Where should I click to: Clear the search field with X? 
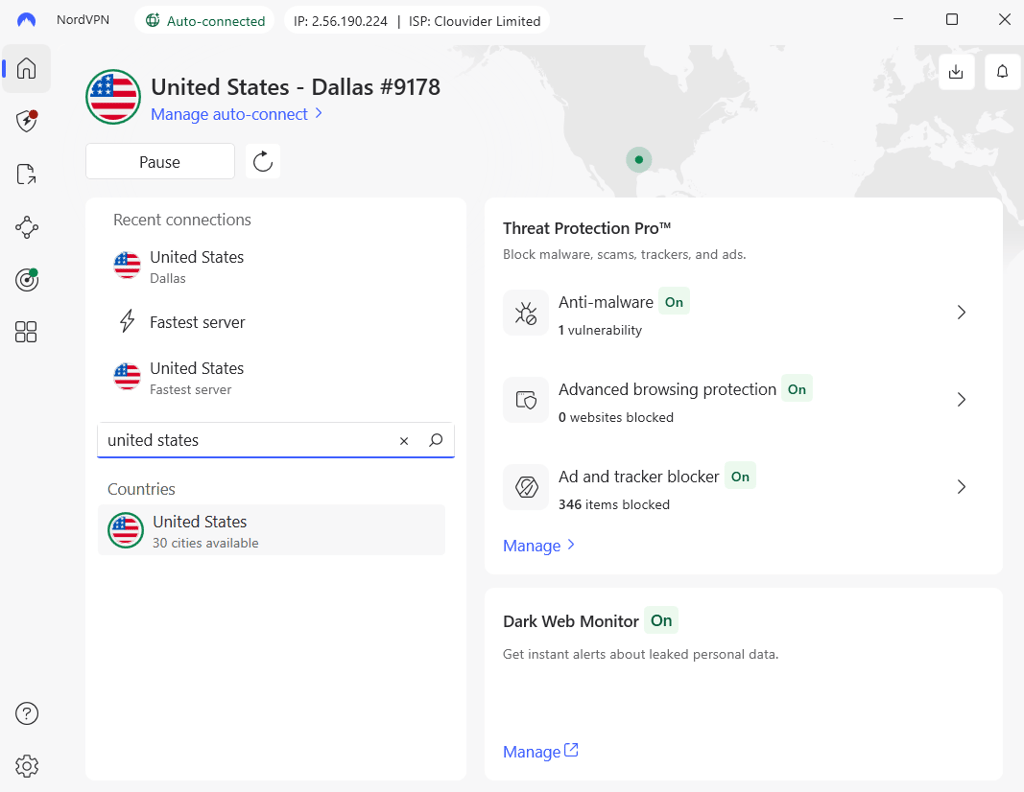404,441
